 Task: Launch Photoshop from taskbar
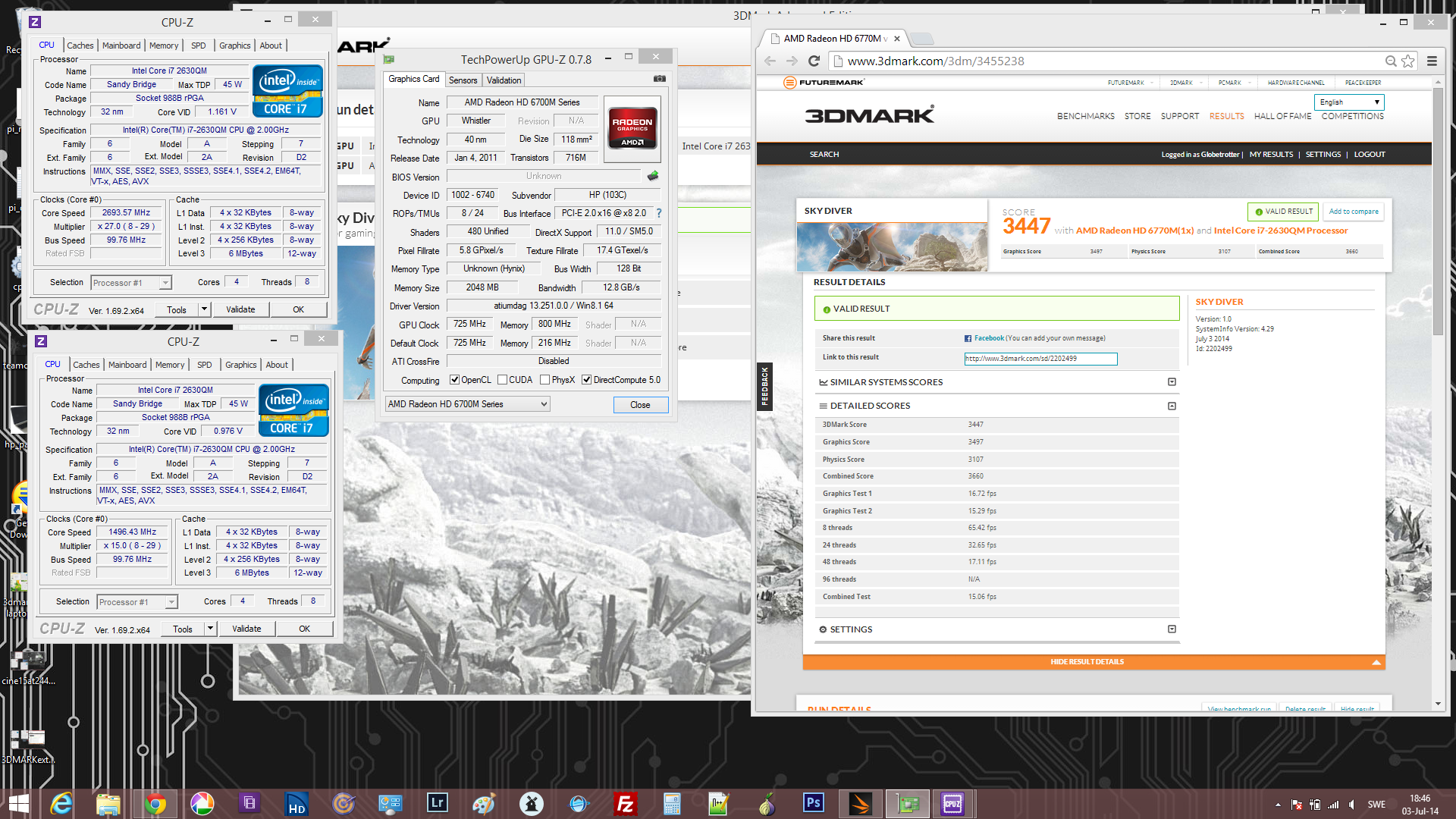click(x=813, y=804)
